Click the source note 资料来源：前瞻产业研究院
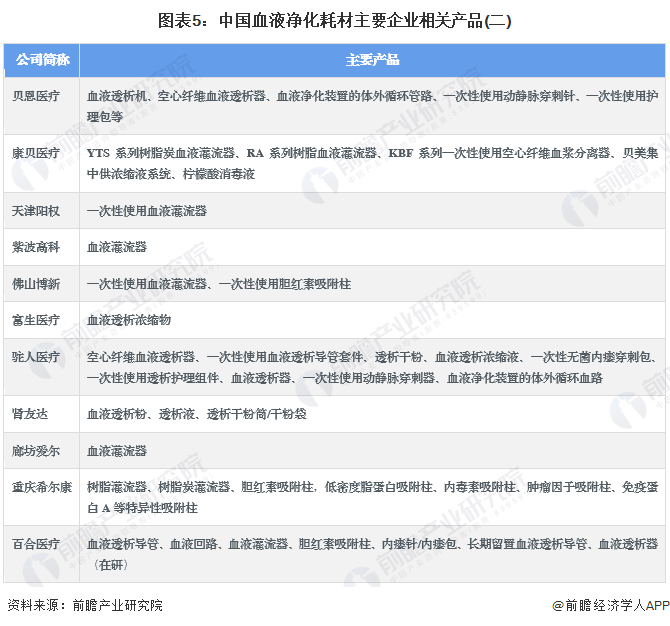This screenshot has height=626, width=670. coord(85,605)
